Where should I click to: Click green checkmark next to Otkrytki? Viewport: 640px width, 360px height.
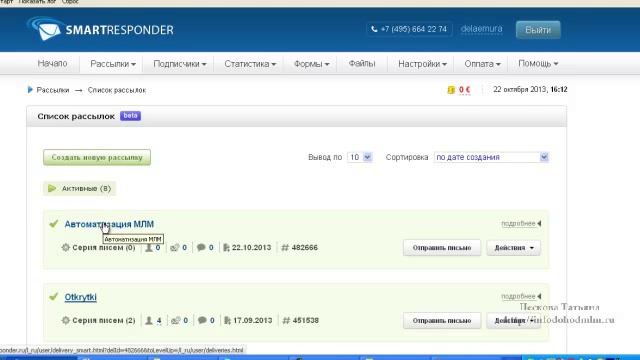pyautogui.click(x=53, y=296)
